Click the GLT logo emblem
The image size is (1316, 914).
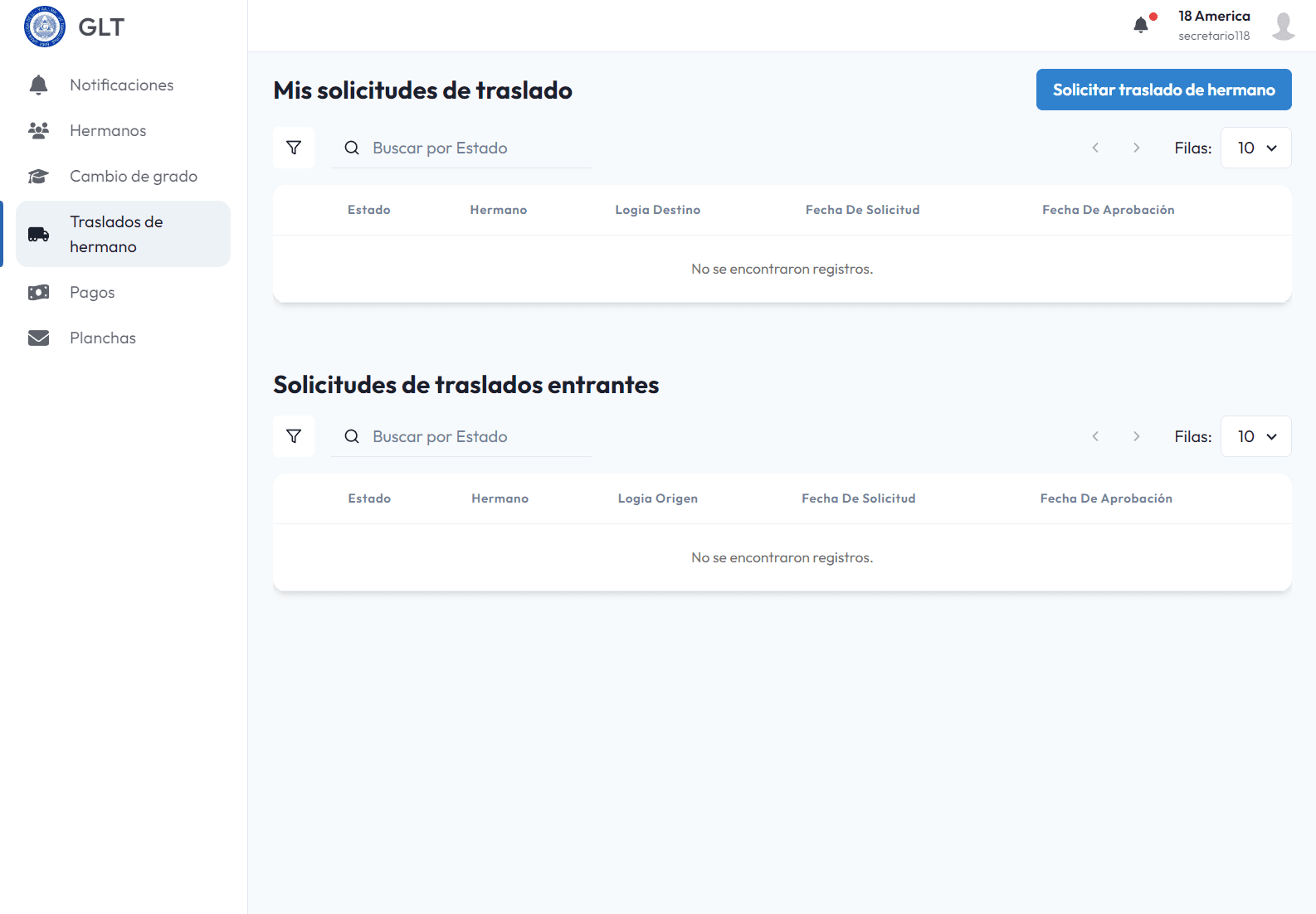coord(45,27)
